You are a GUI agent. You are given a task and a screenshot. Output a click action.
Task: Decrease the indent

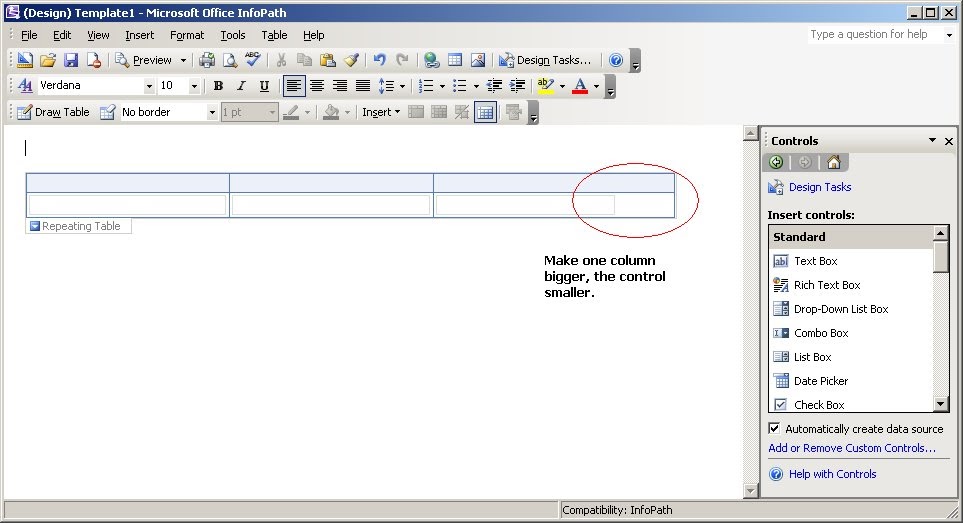[x=494, y=86]
